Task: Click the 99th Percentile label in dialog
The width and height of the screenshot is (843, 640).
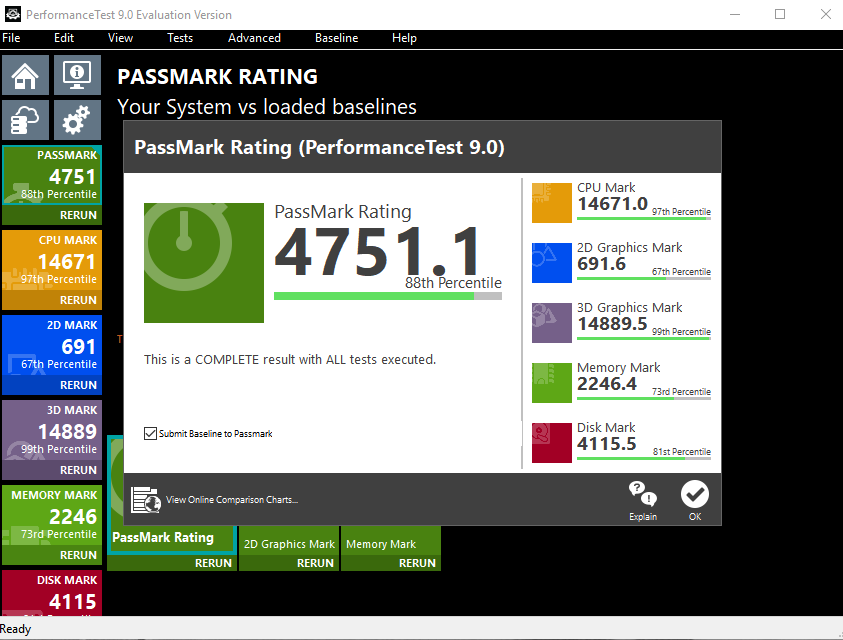Action: click(x=681, y=332)
